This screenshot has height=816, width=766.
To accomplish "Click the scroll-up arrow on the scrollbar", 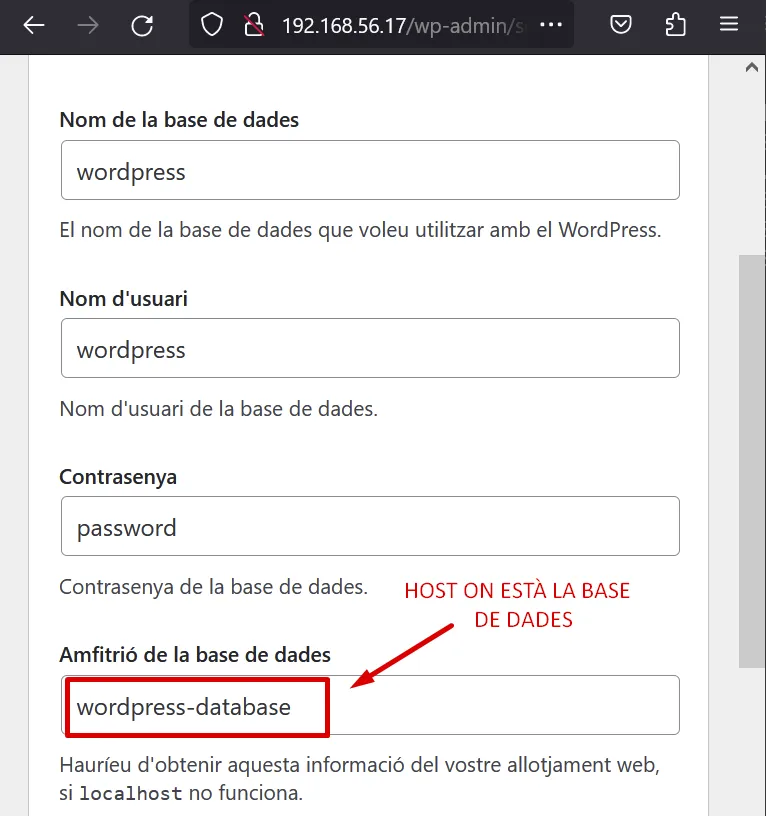I will [752, 68].
